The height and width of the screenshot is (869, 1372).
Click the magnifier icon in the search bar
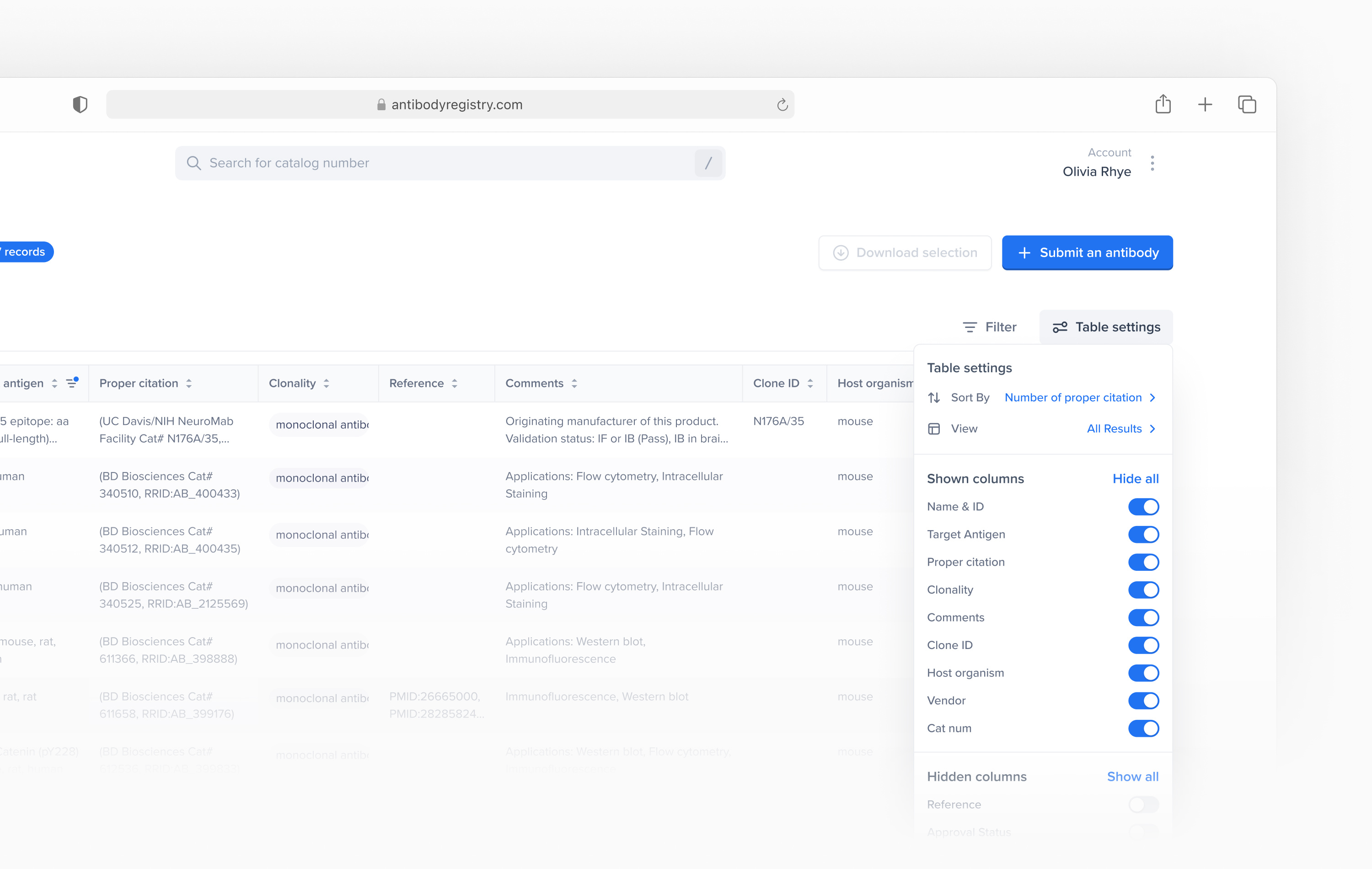(194, 163)
